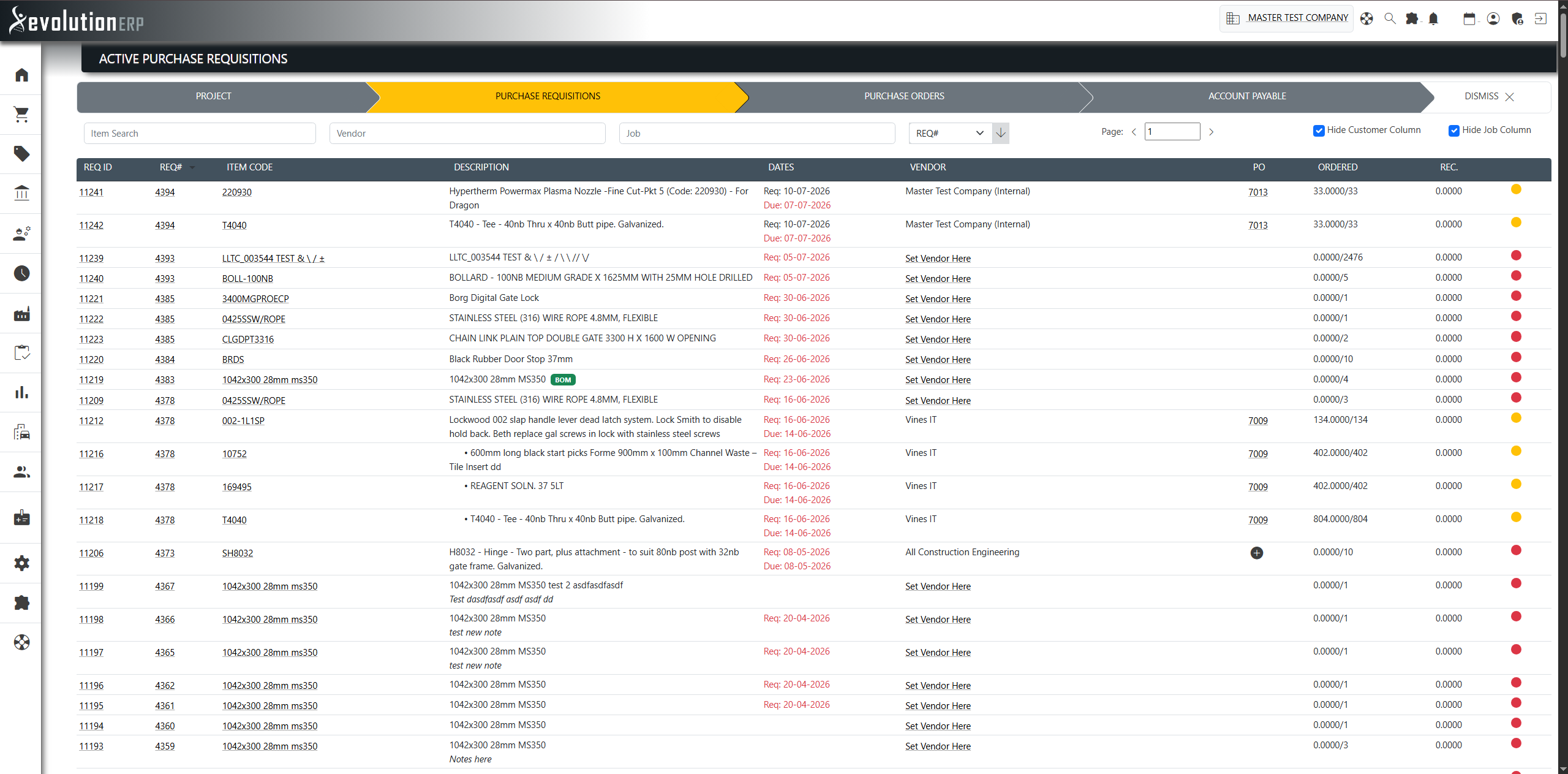The width and height of the screenshot is (1568, 774).
Task: Open the home icon in sidebar
Action: [21, 75]
